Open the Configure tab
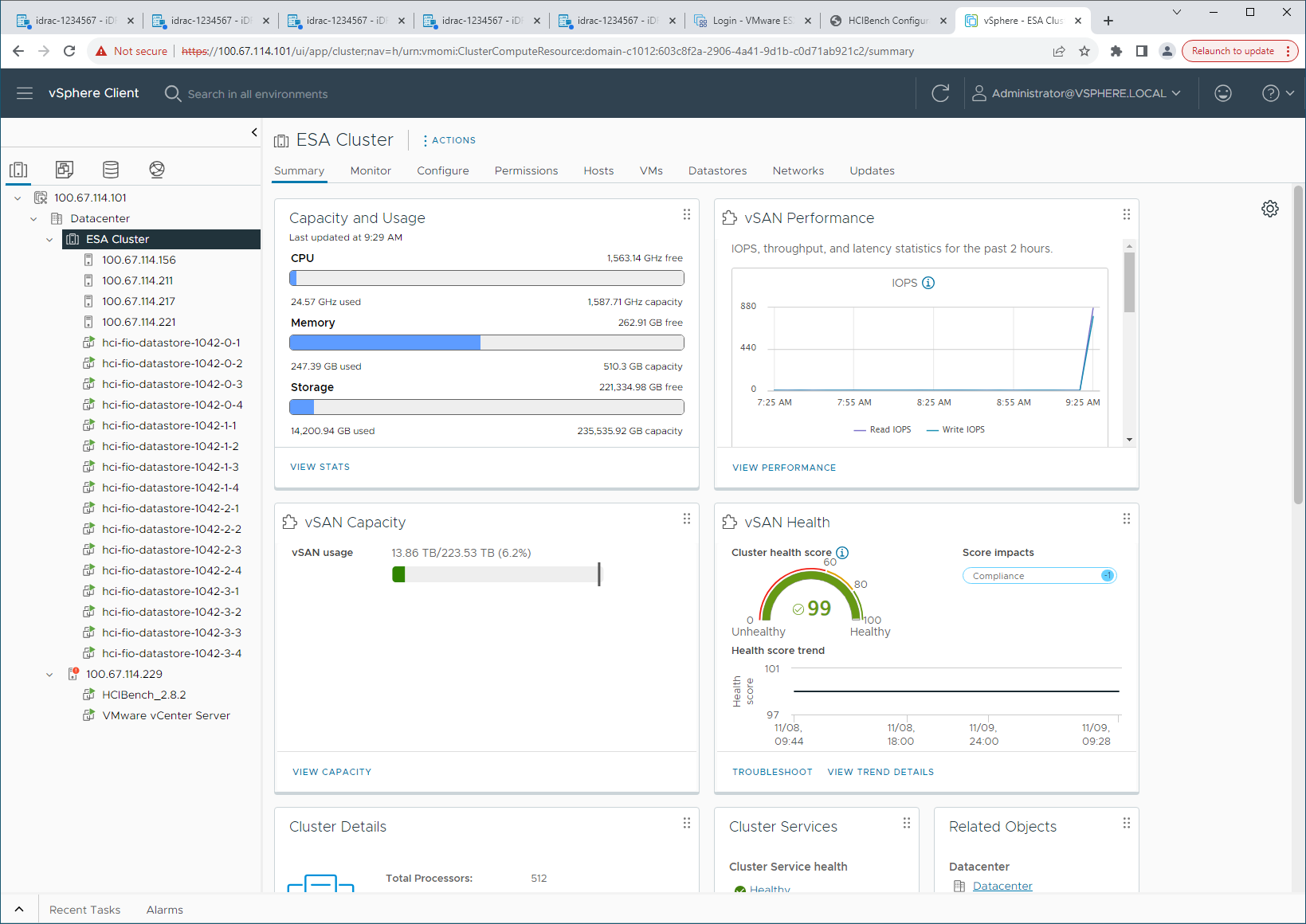This screenshot has height=924, width=1306. pos(443,170)
